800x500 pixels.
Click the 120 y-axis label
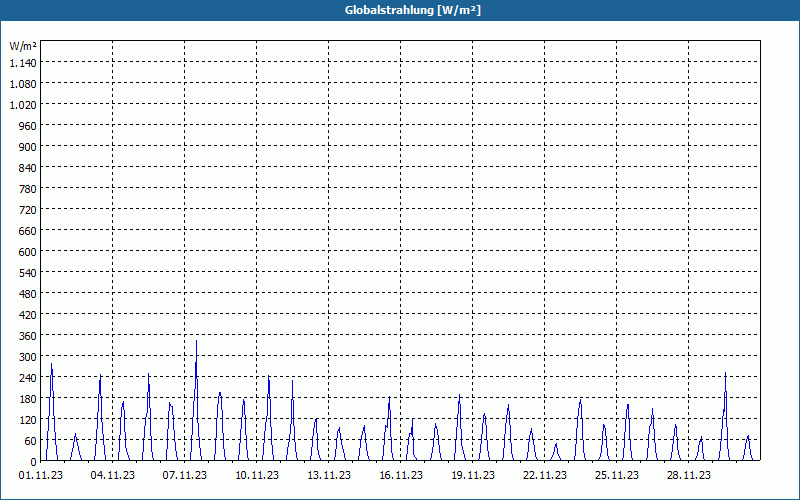tap(28, 420)
